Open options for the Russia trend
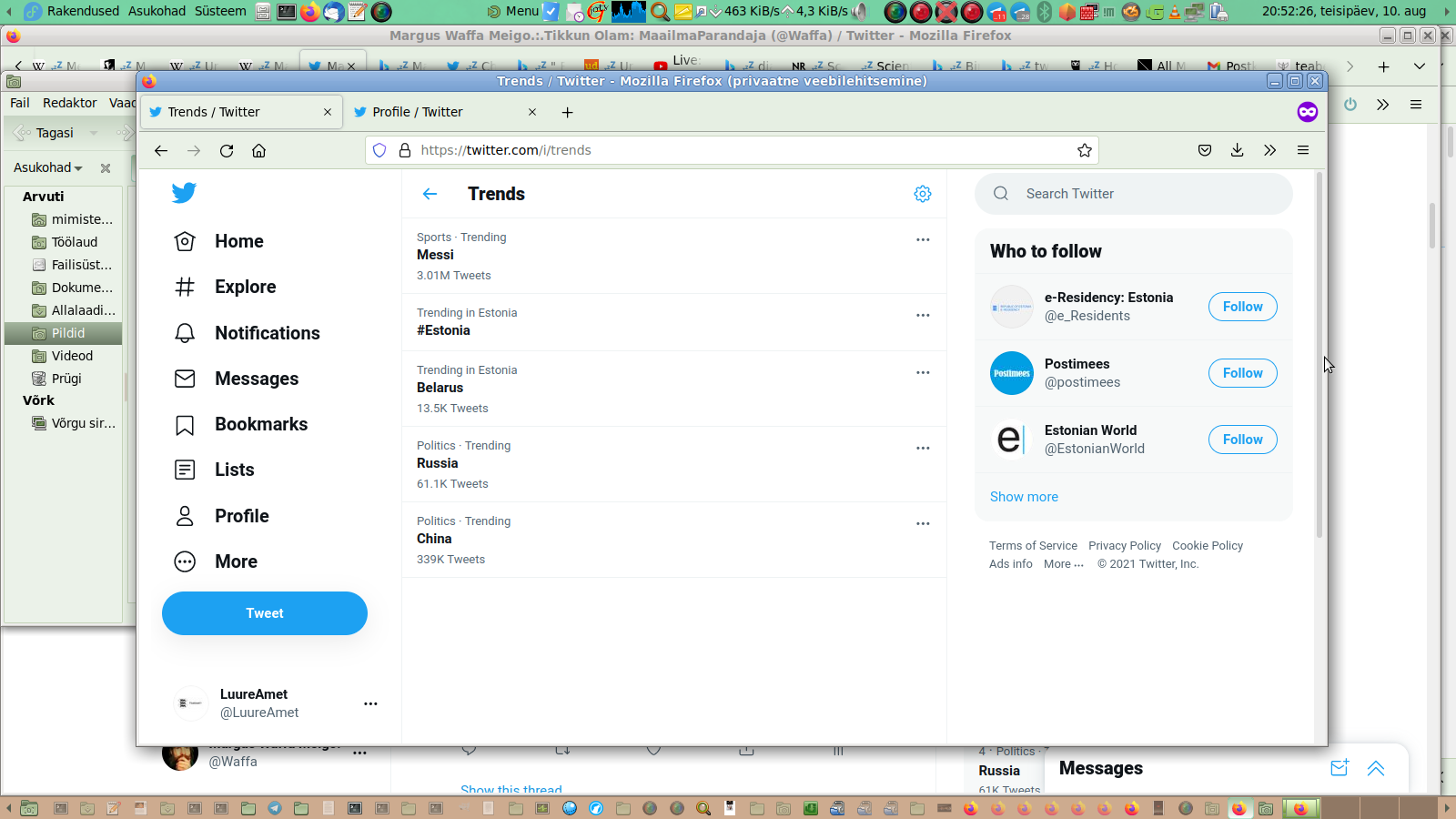This screenshot has width=1456, height=819. tap(923, 448)
